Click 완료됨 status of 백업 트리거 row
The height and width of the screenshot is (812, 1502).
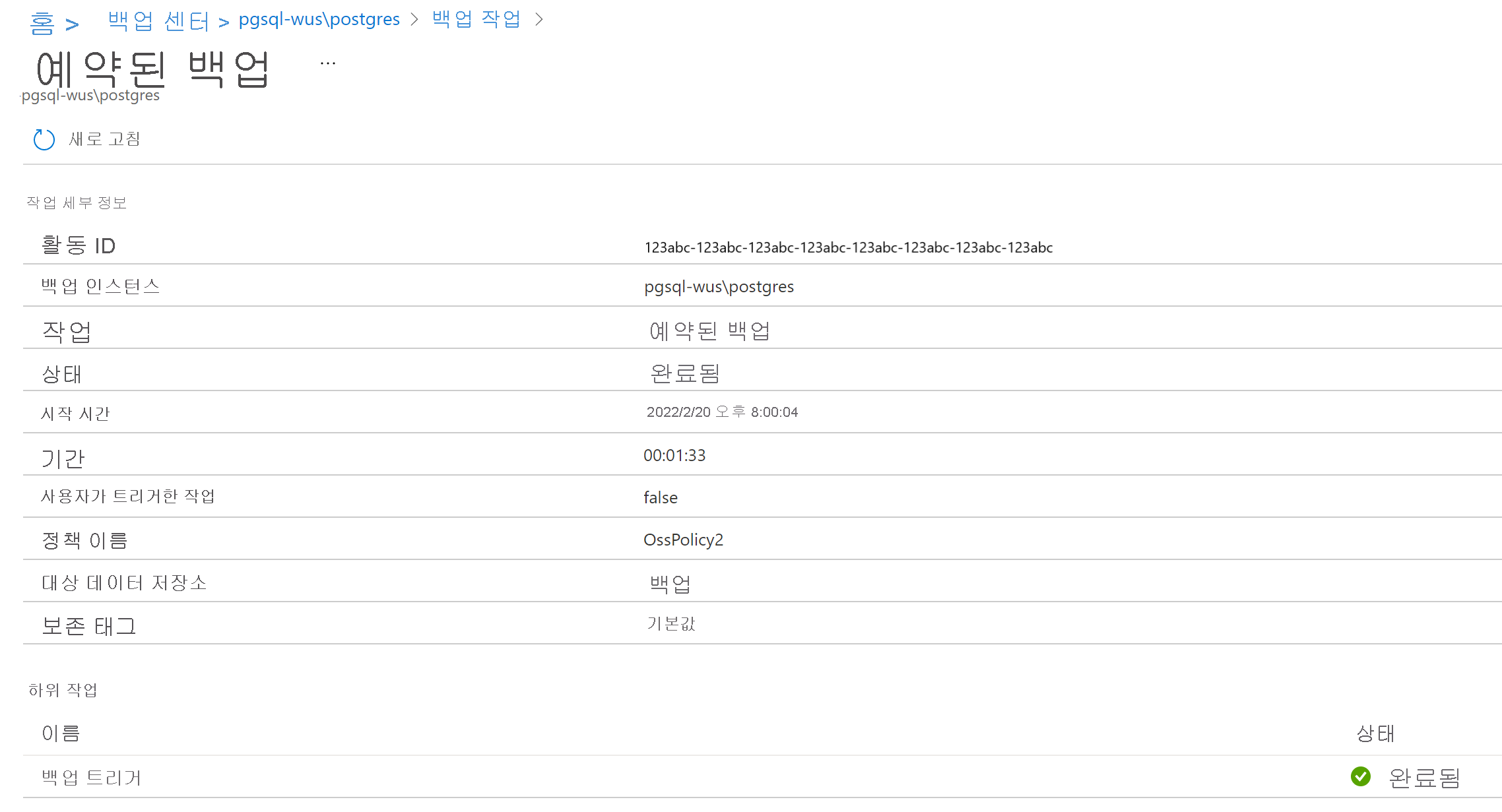(1423, 778)
